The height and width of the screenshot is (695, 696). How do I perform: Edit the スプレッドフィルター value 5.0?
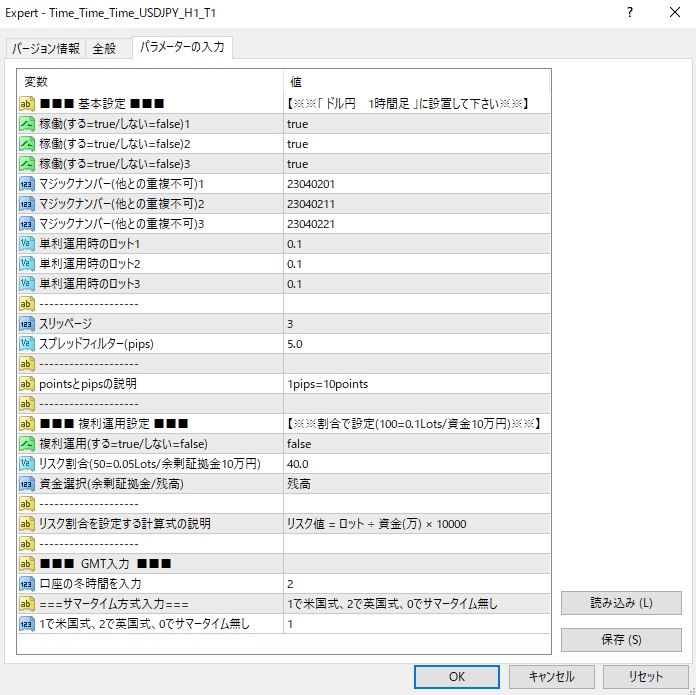pyautogui.click(x=416, y=344)
